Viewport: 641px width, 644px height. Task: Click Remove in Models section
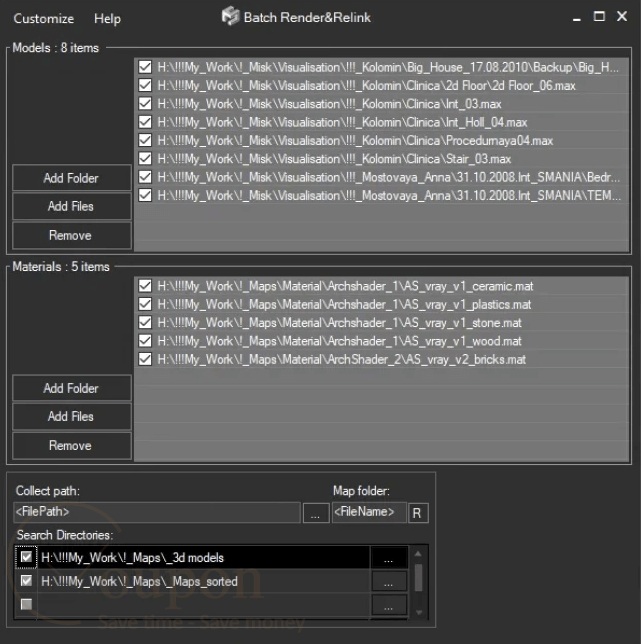click(x=72, y=235)
